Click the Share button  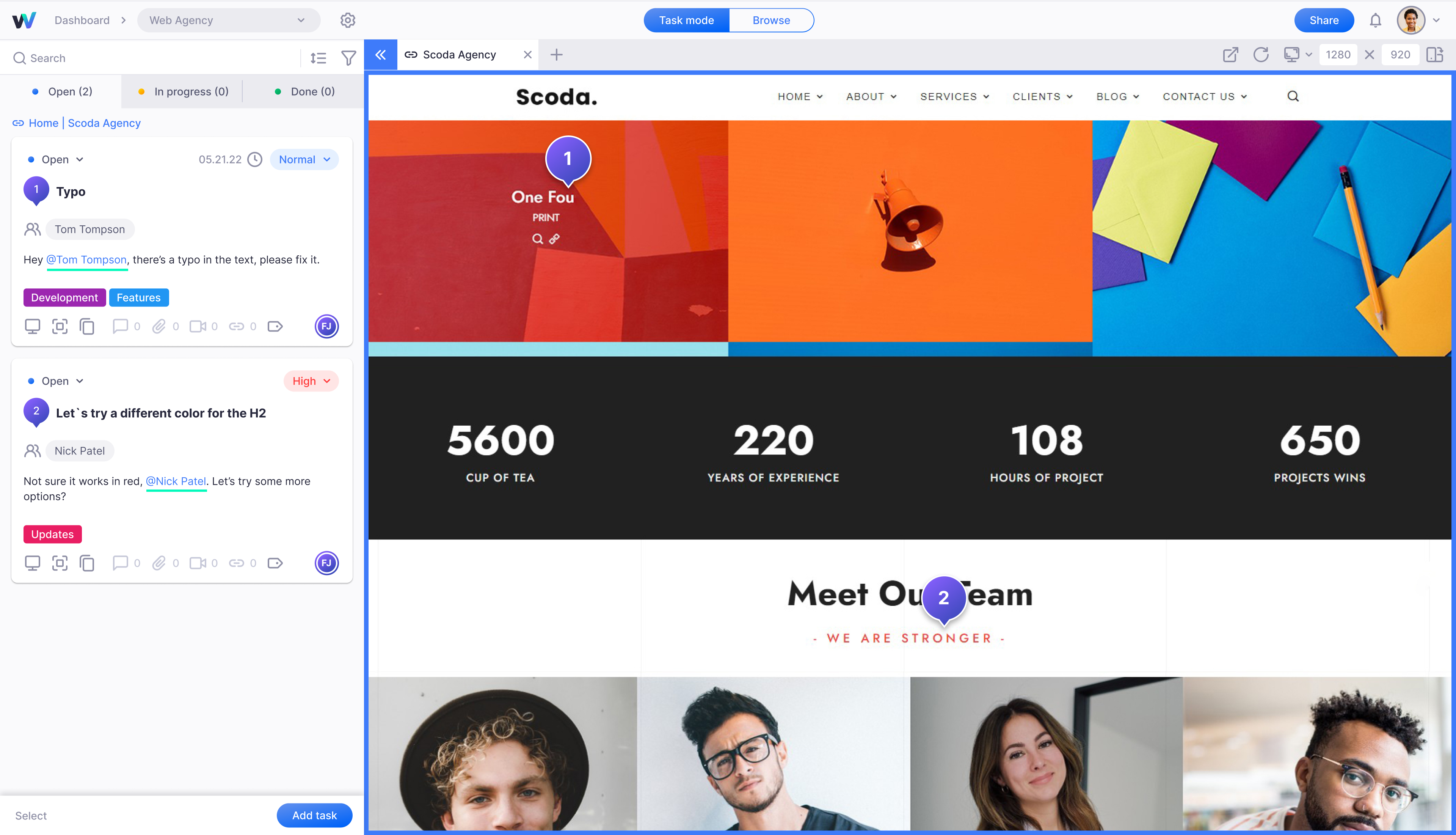(x=1324, y=20)
